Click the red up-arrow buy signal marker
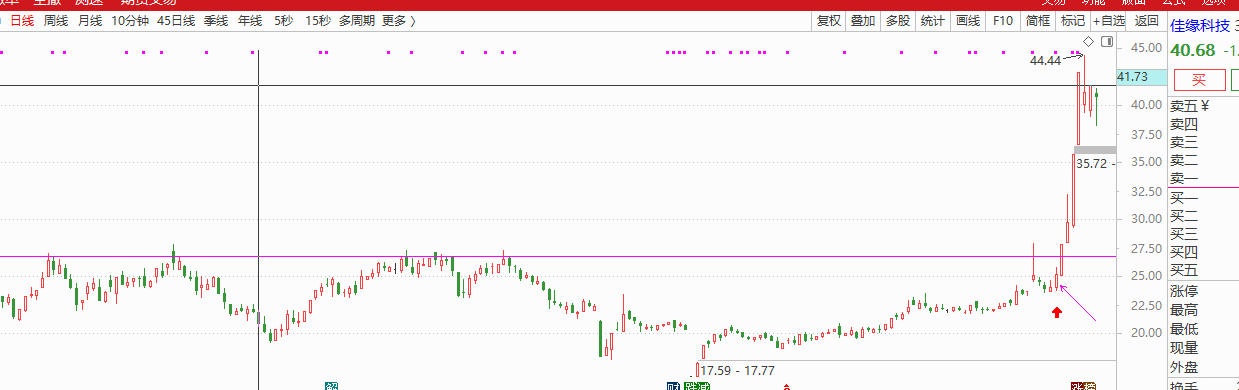1239x390 pixels. point(1057,313)
